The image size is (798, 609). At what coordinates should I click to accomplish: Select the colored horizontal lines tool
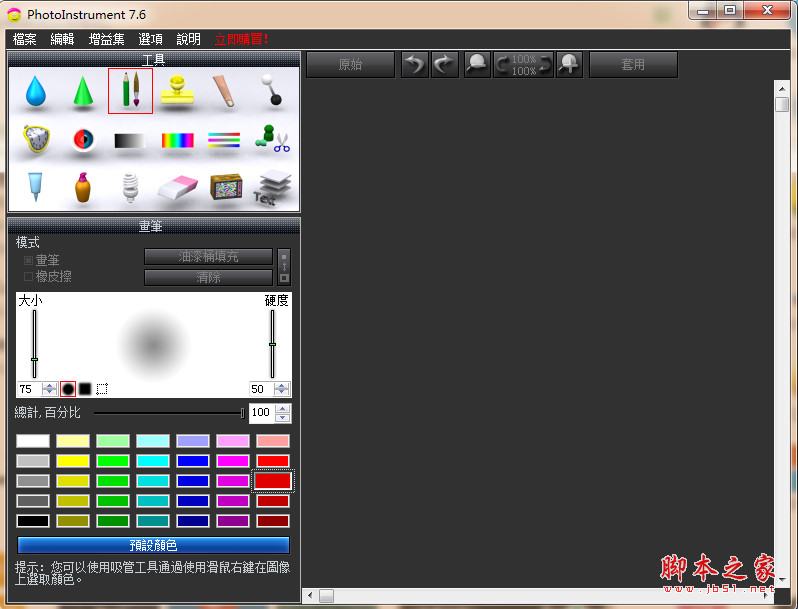pyautogui.click(x=224, y=140)
